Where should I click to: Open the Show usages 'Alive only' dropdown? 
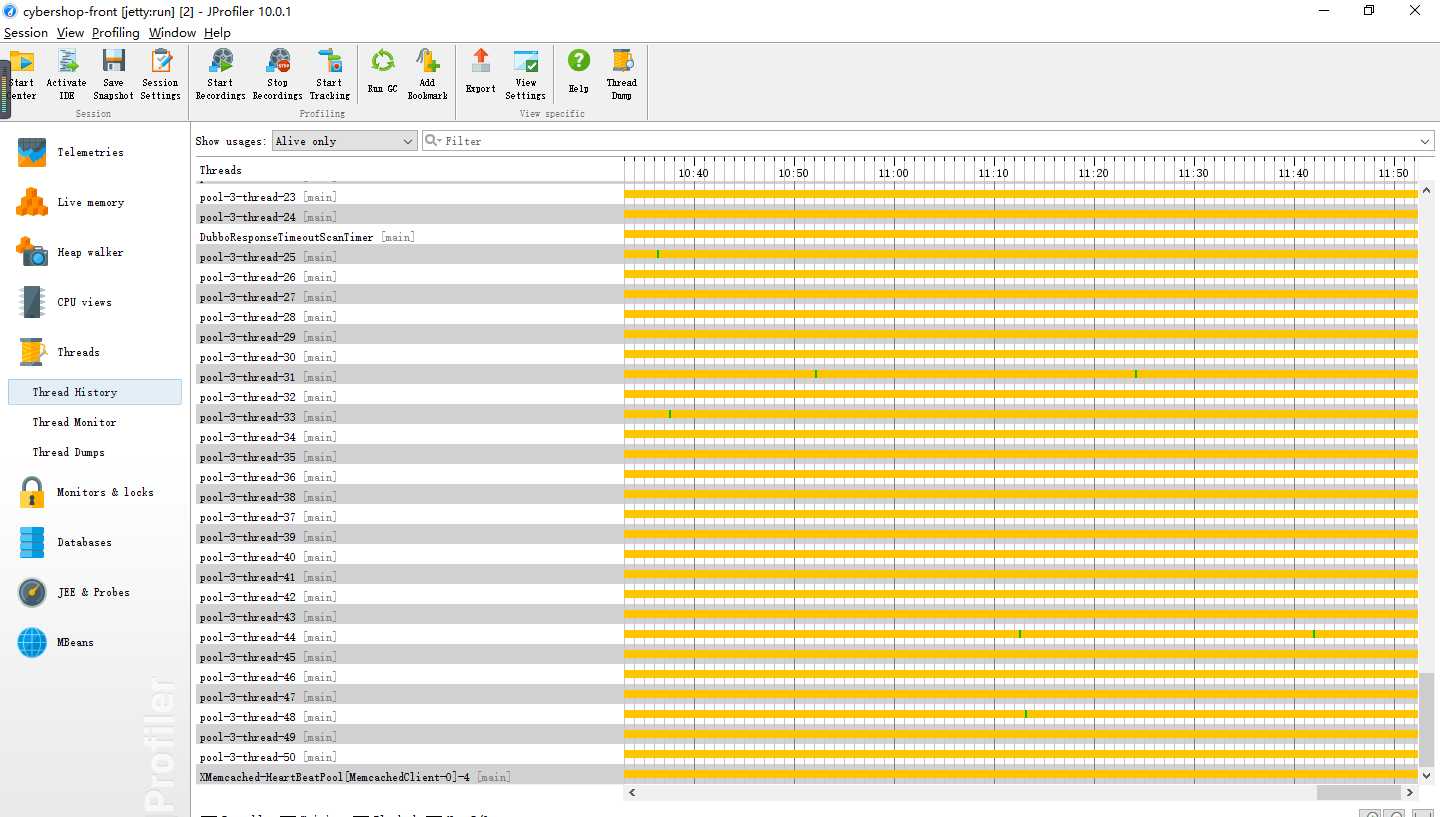pos(344,141)
